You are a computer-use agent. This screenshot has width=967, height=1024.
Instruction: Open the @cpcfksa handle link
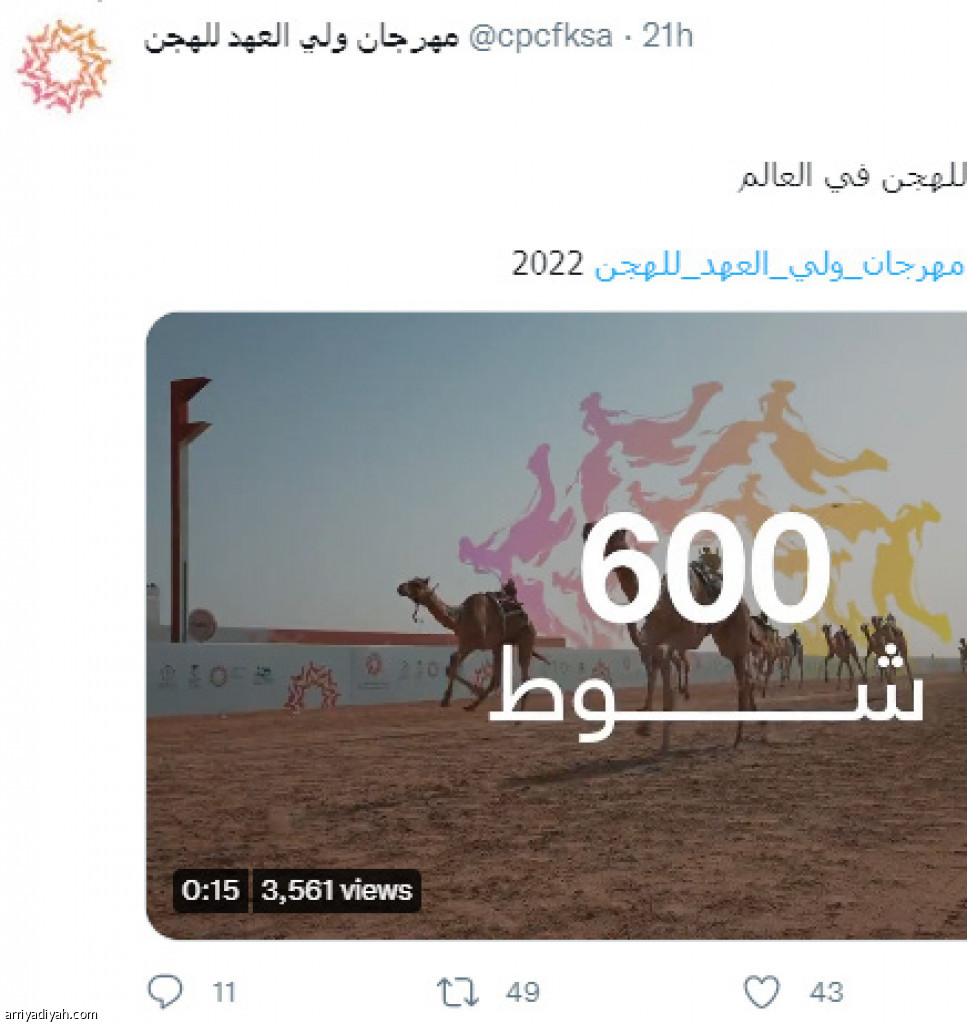541,36
